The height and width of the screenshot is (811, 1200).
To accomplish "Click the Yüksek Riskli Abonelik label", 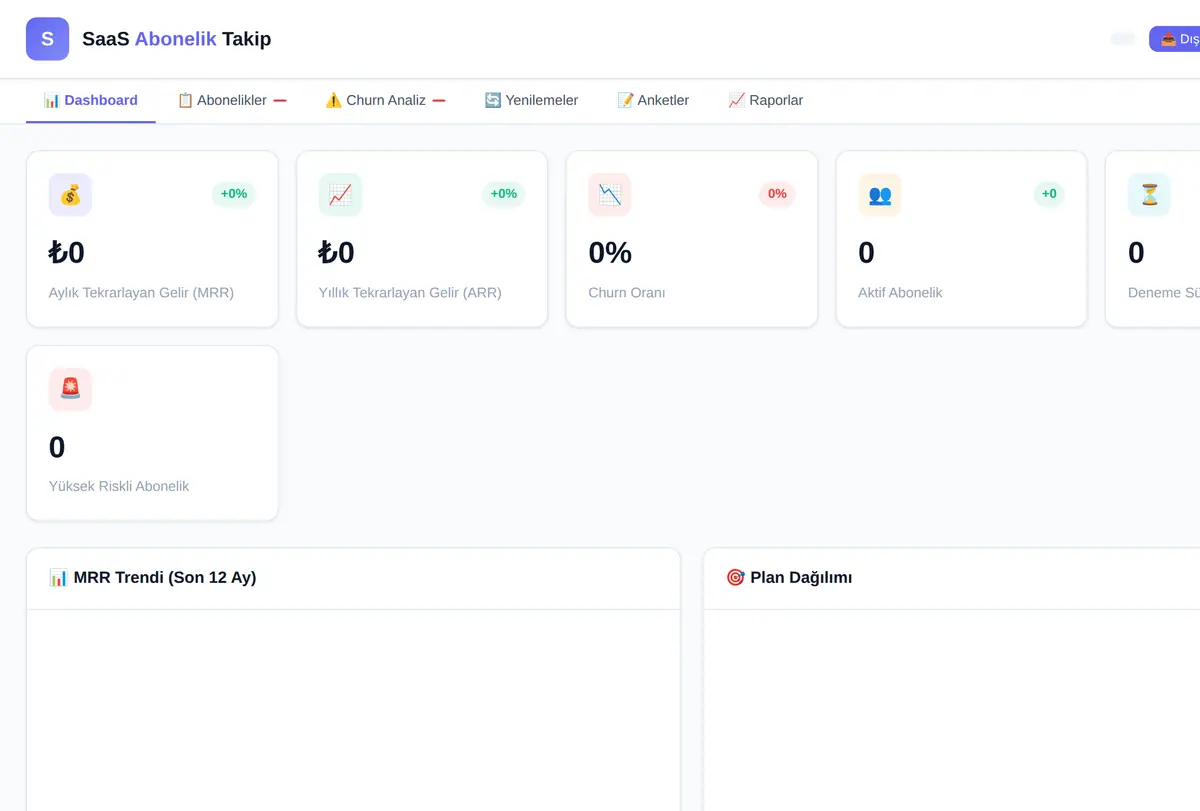I will coord(119,486).
